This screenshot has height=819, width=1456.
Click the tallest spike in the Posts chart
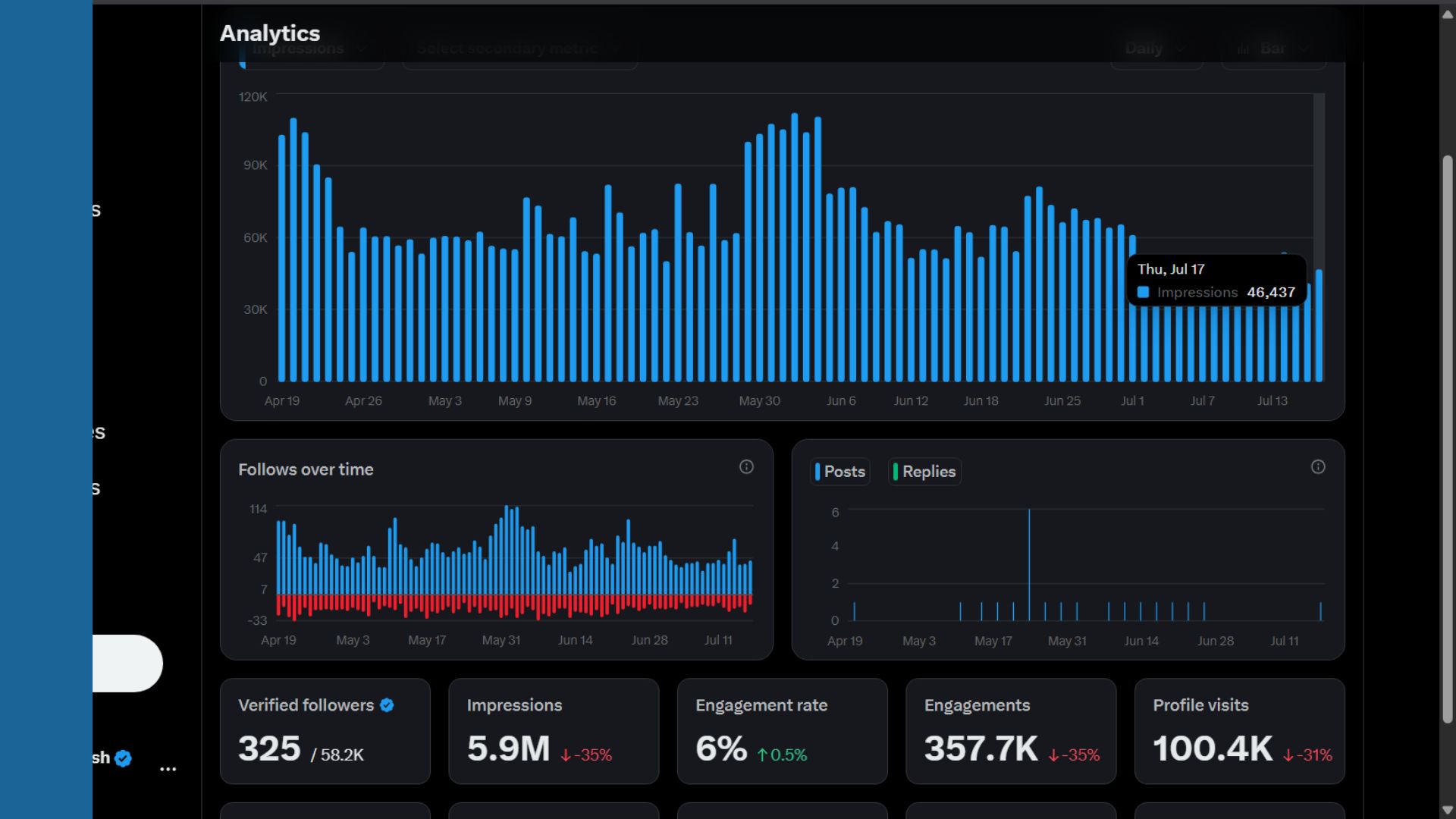coord(1029,561)
